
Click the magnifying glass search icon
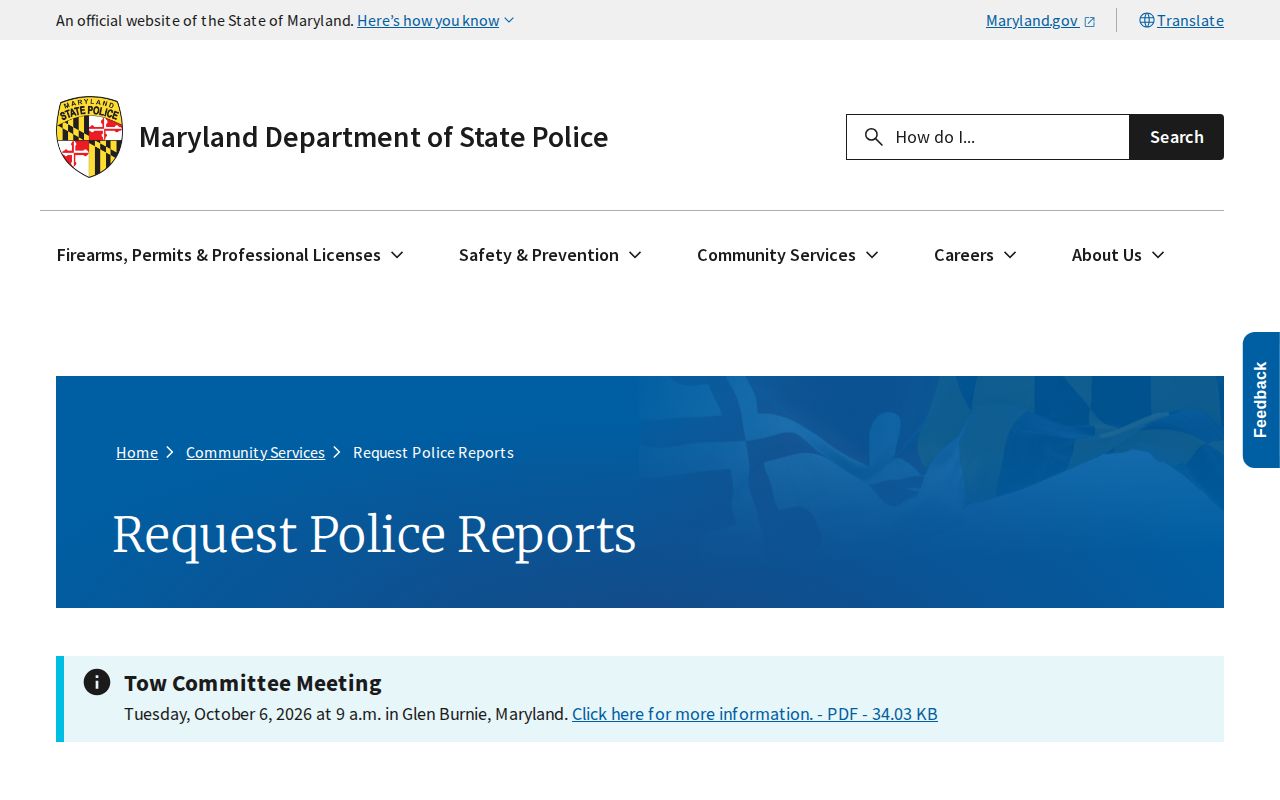click(873, 137)
